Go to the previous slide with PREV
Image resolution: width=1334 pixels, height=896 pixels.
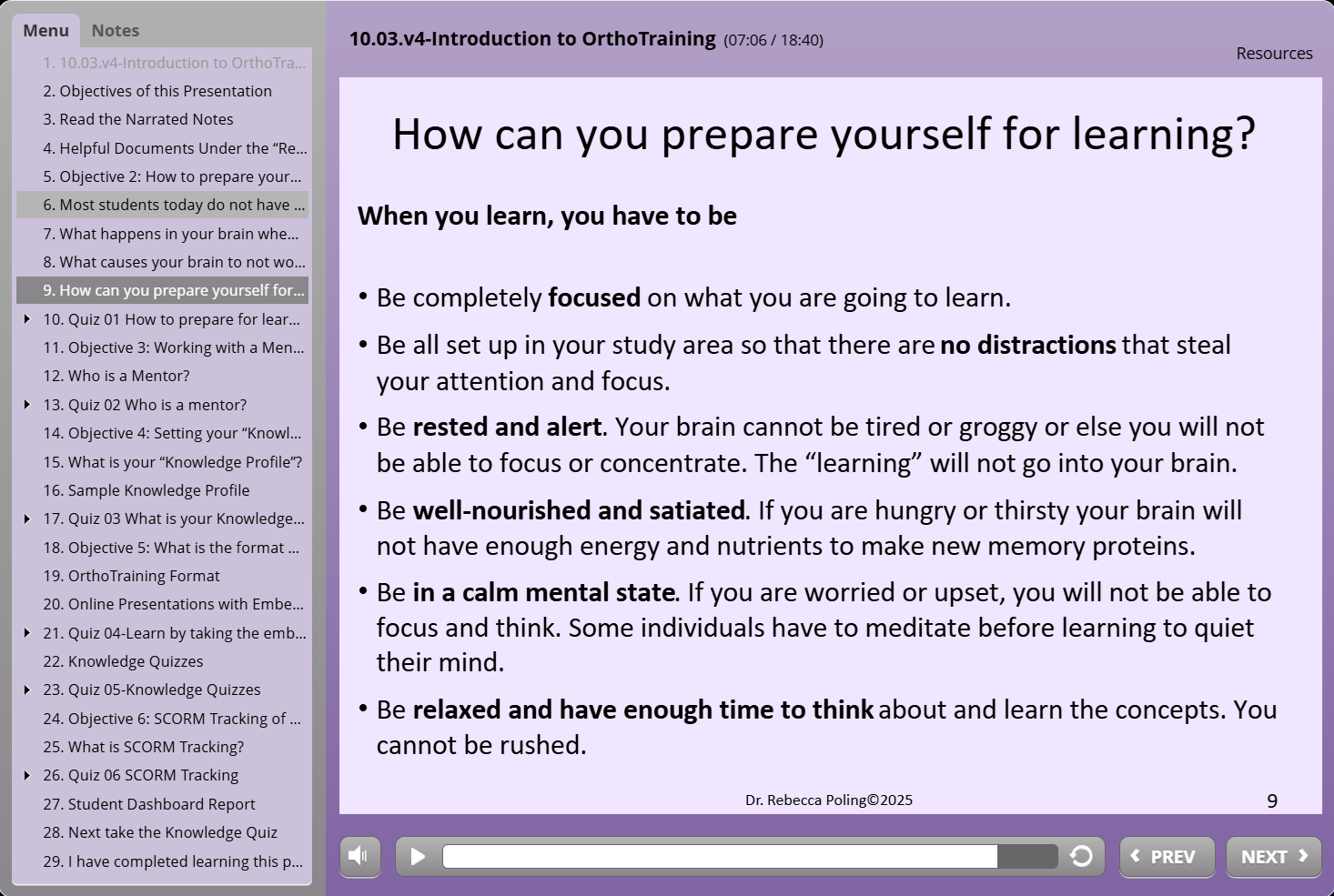pyautogui.click(x=1166, y=857)
